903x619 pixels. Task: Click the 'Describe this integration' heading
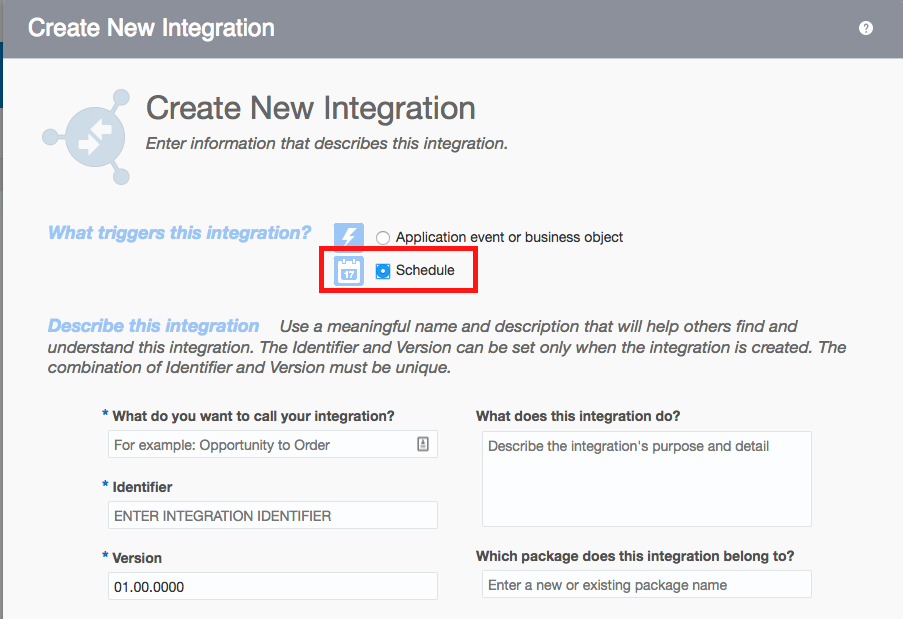tap(153, 326)
